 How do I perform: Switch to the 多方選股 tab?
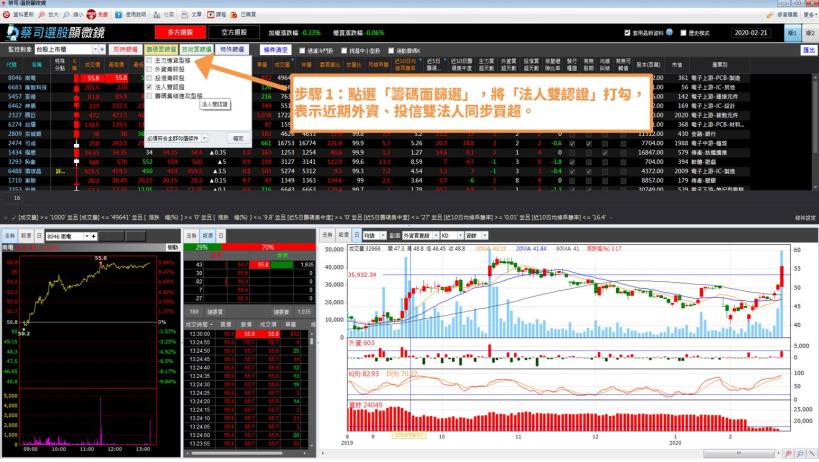180,32
